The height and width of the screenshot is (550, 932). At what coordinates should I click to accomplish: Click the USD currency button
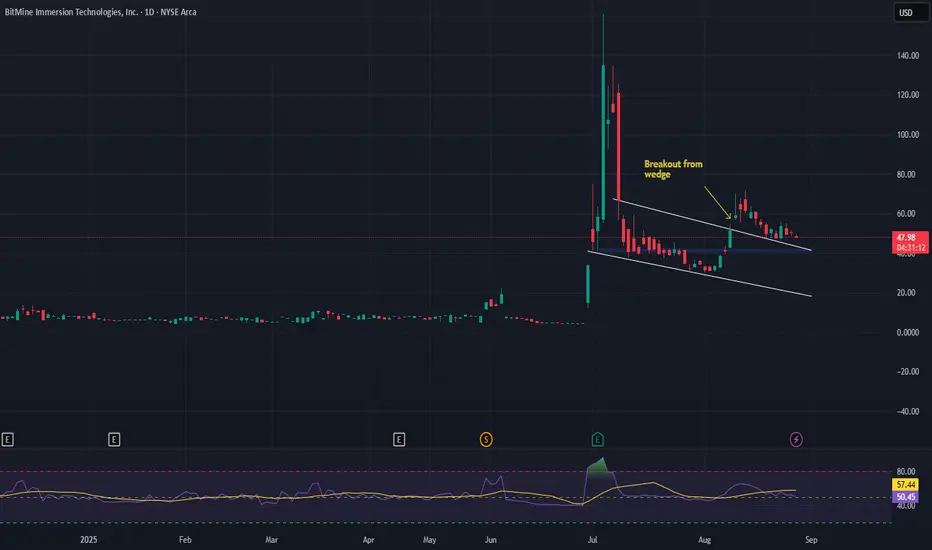[911, 12]
